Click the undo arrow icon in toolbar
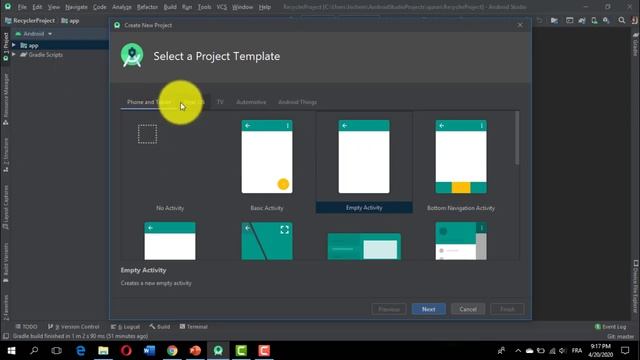The width and height of the screenshot is (640, 360). pos(540,20)
